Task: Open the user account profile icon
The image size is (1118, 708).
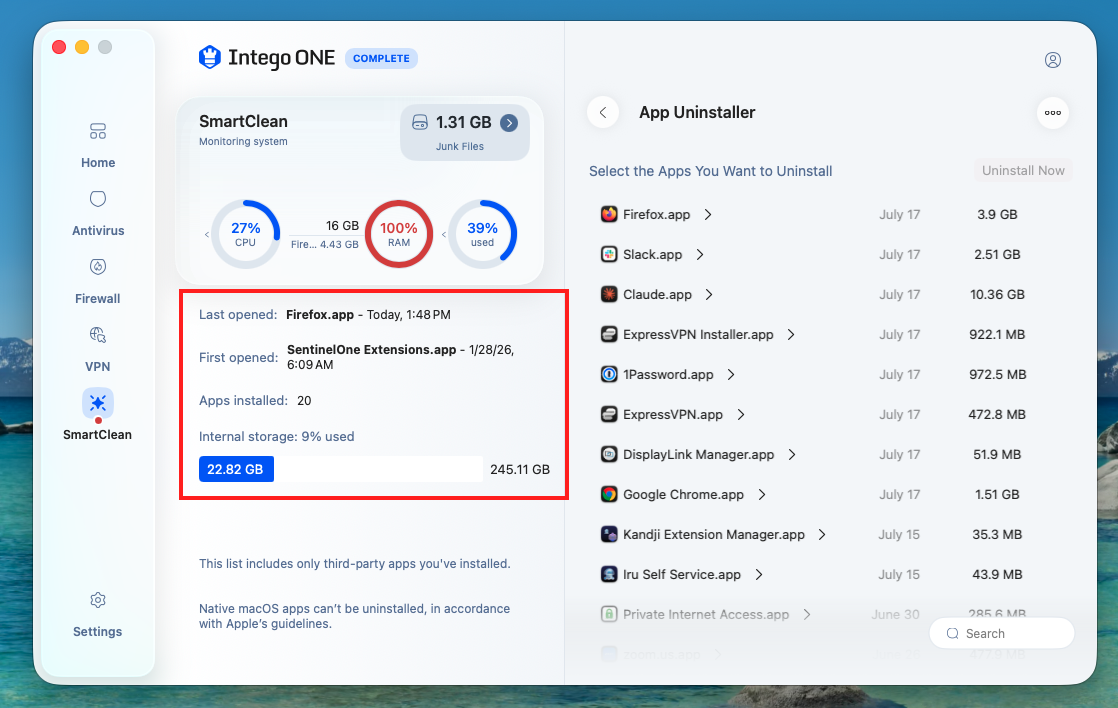Action: coord(1052,60)
